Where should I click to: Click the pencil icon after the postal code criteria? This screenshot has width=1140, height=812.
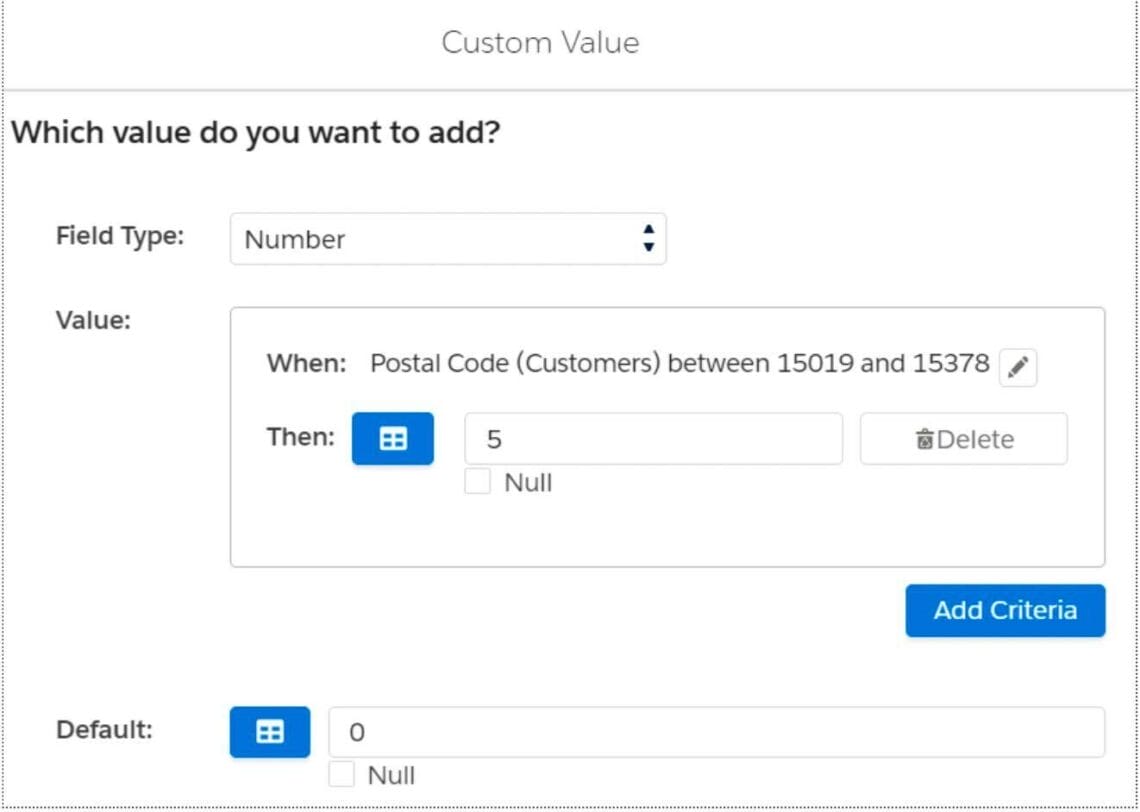pos(1017,366)
